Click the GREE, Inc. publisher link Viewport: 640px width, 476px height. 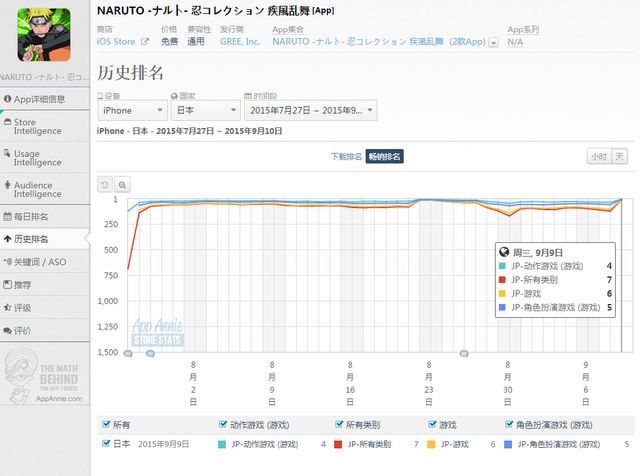coord(238,42)
